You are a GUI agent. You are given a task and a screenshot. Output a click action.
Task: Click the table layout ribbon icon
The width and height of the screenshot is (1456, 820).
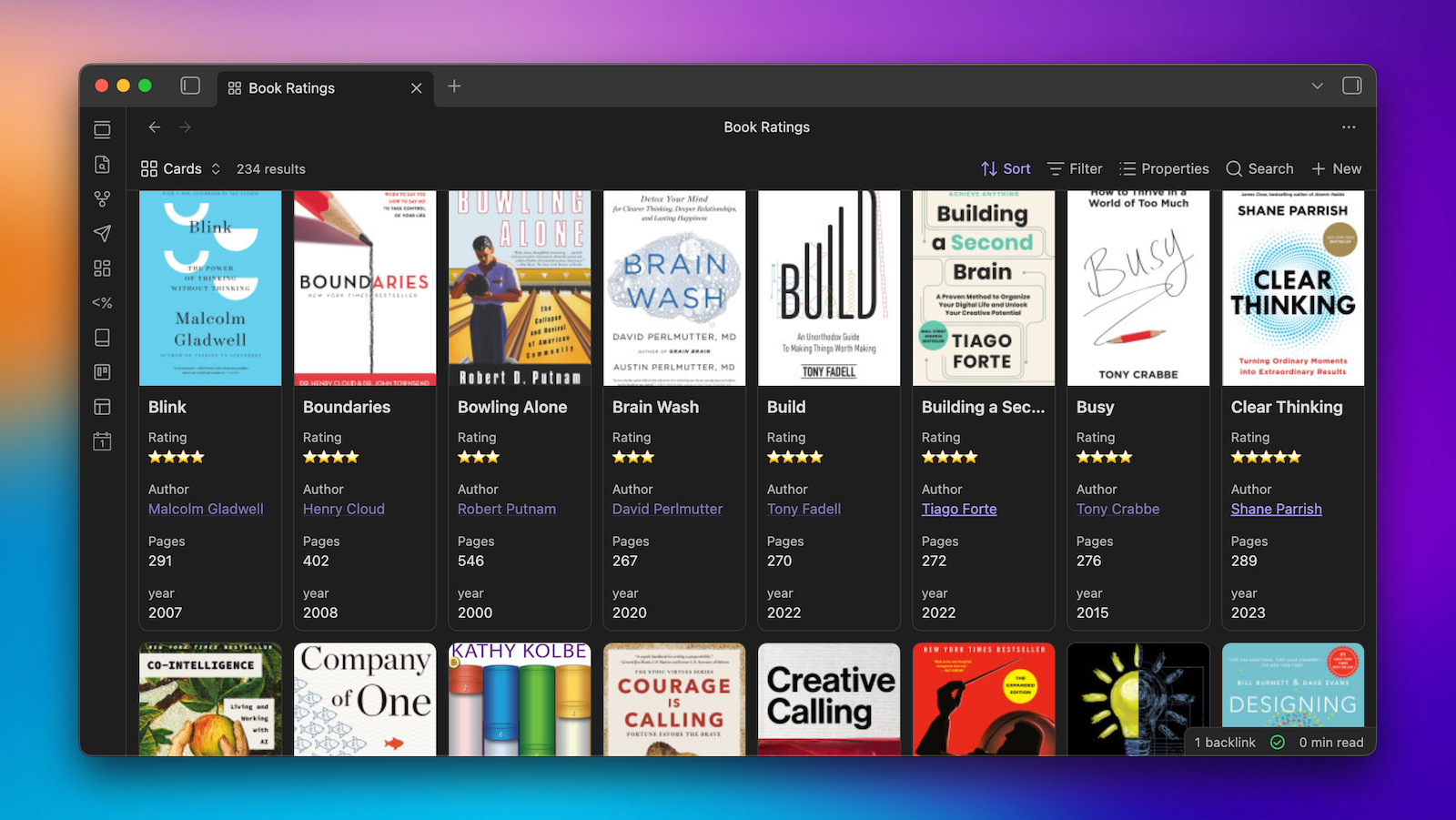tap(102, 407)
